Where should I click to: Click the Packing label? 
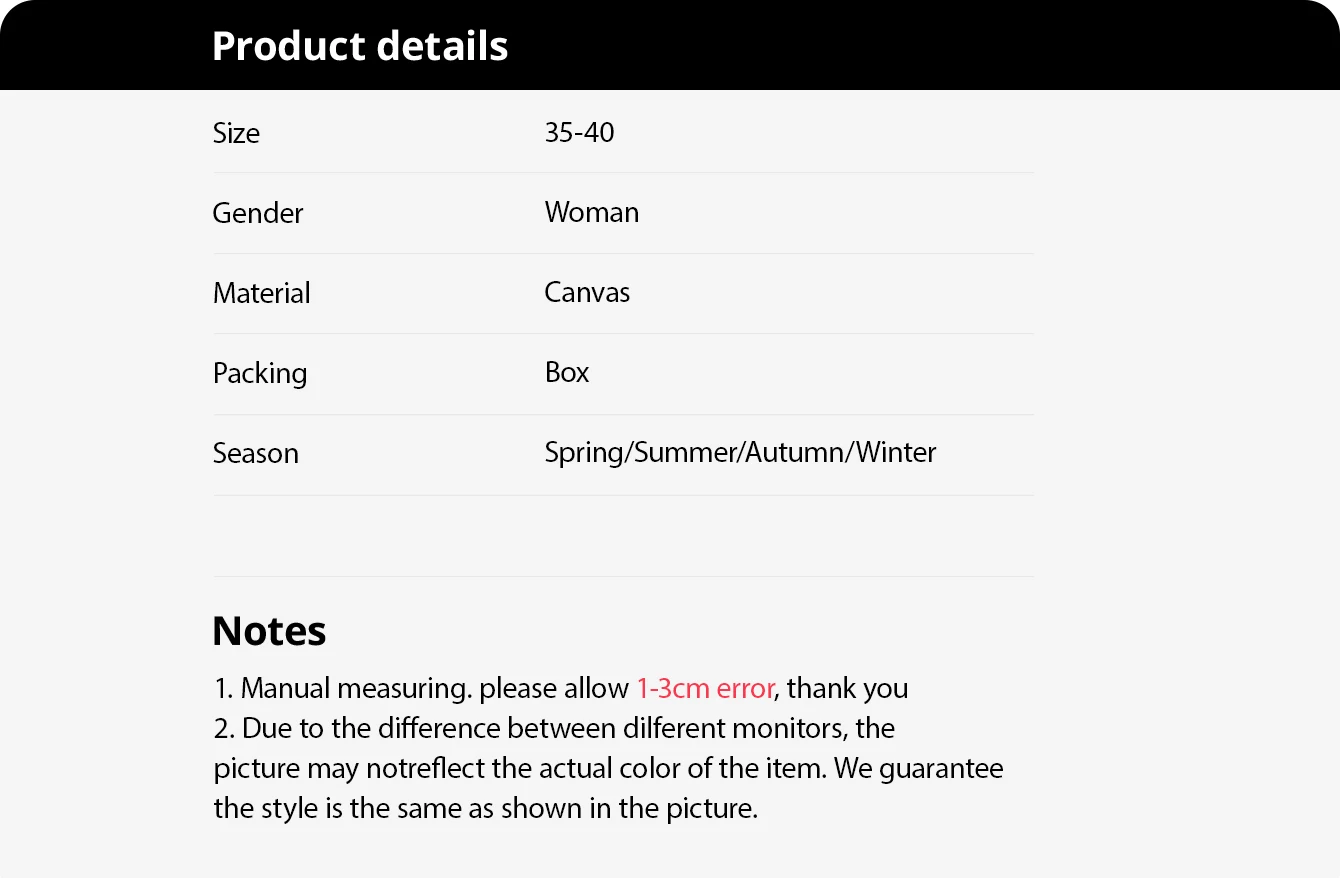pyautogui.click(x=259, y=373)
